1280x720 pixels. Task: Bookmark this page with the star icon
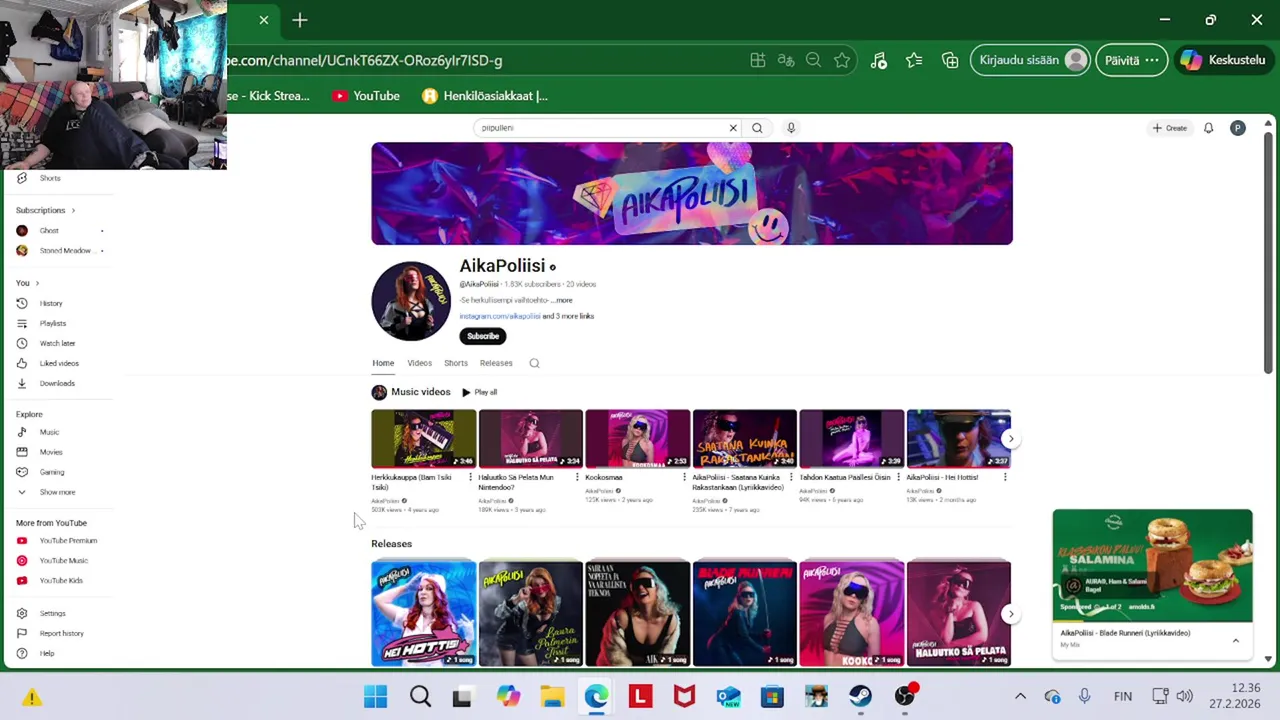coord(842,60)
